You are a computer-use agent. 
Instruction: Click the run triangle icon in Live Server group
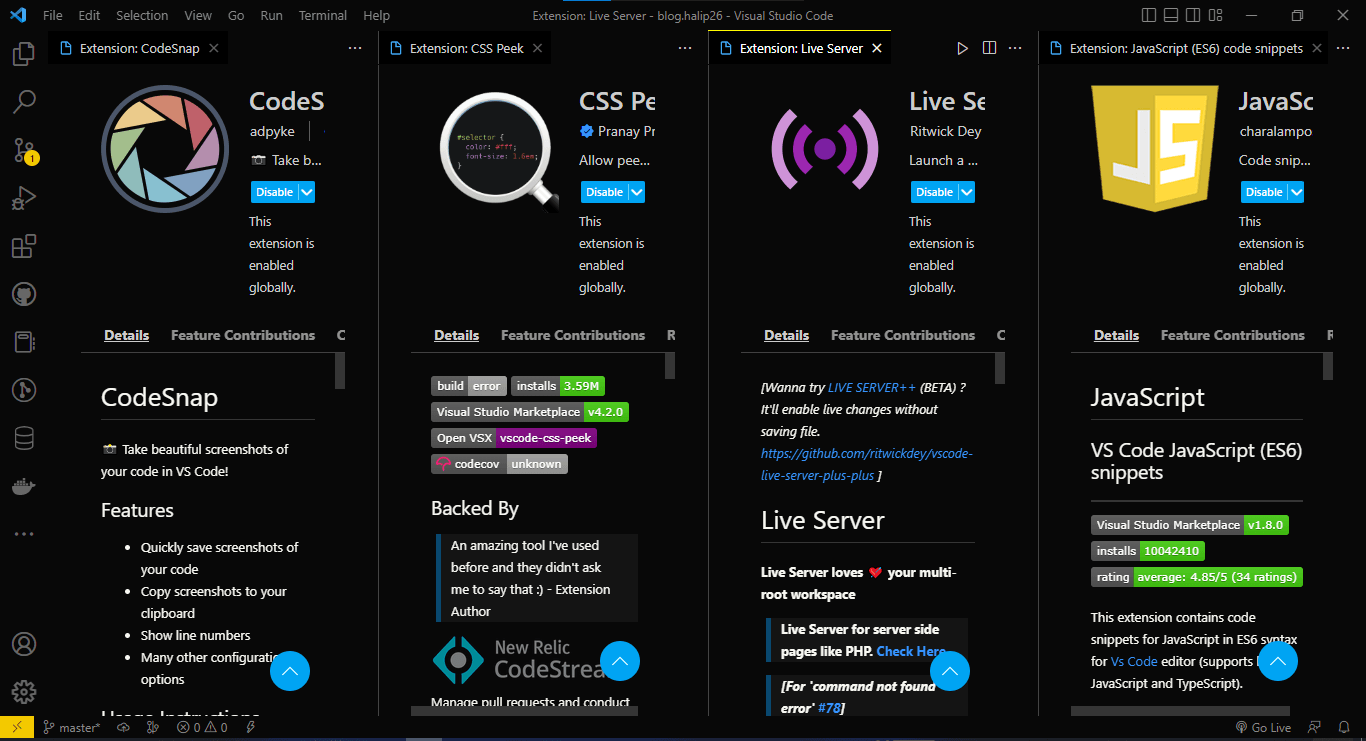click(x=962, y=48)
